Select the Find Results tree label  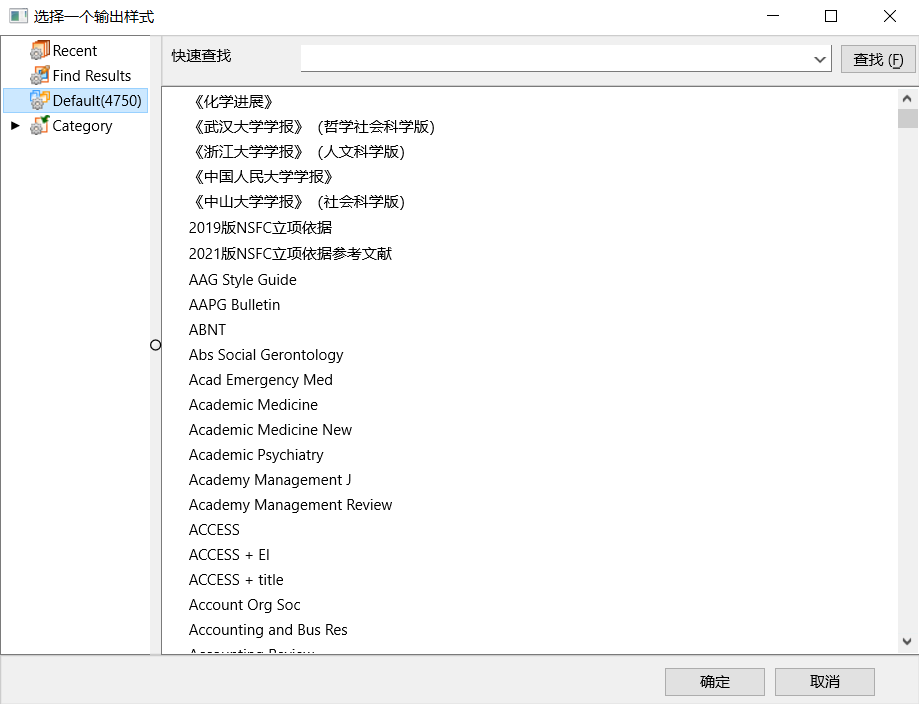coord(91,76)
